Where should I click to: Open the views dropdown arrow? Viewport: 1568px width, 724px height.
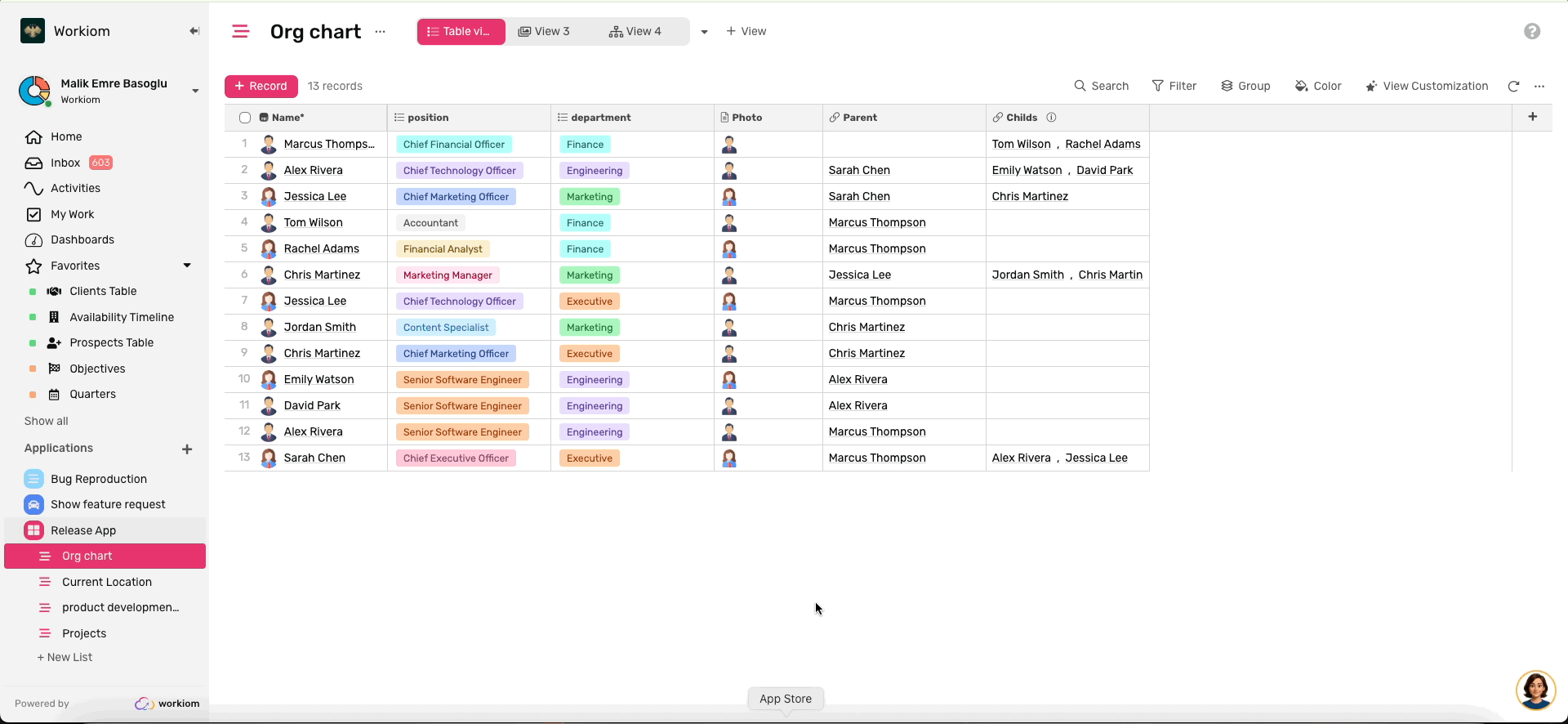click(704, 32)
